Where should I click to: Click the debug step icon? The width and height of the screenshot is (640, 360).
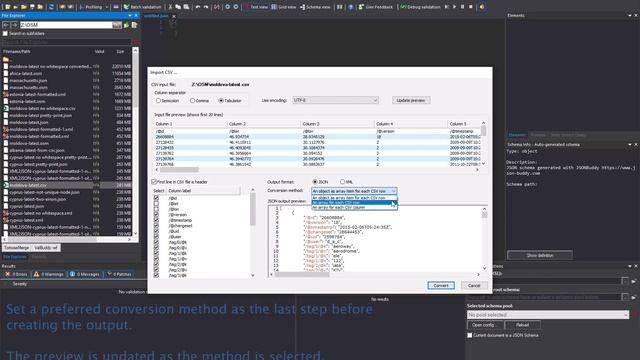click(x=447, y=7)
